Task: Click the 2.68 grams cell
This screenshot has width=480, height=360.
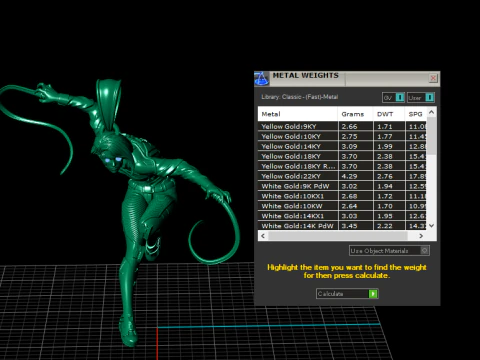Action: [x=355, y=196]
